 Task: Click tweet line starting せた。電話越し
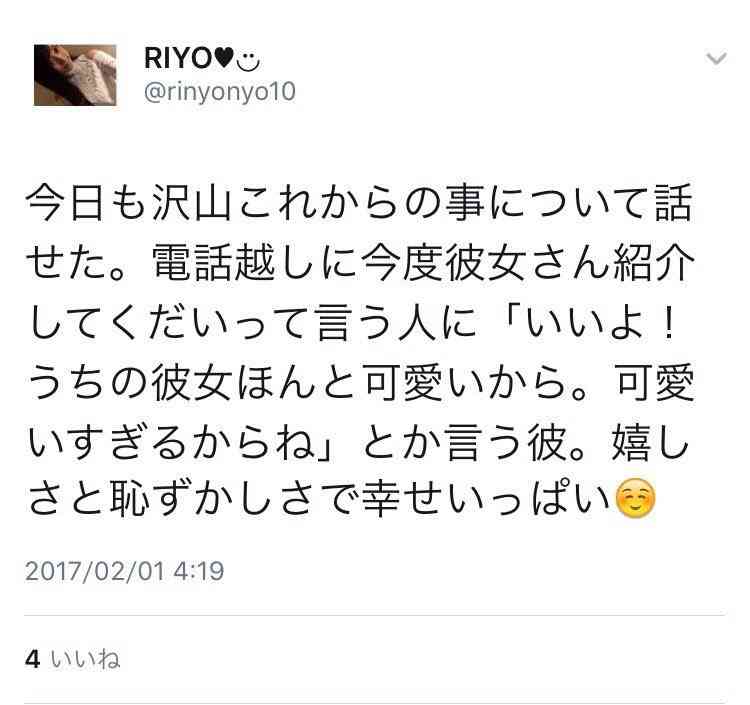click(x=360, y=263)
